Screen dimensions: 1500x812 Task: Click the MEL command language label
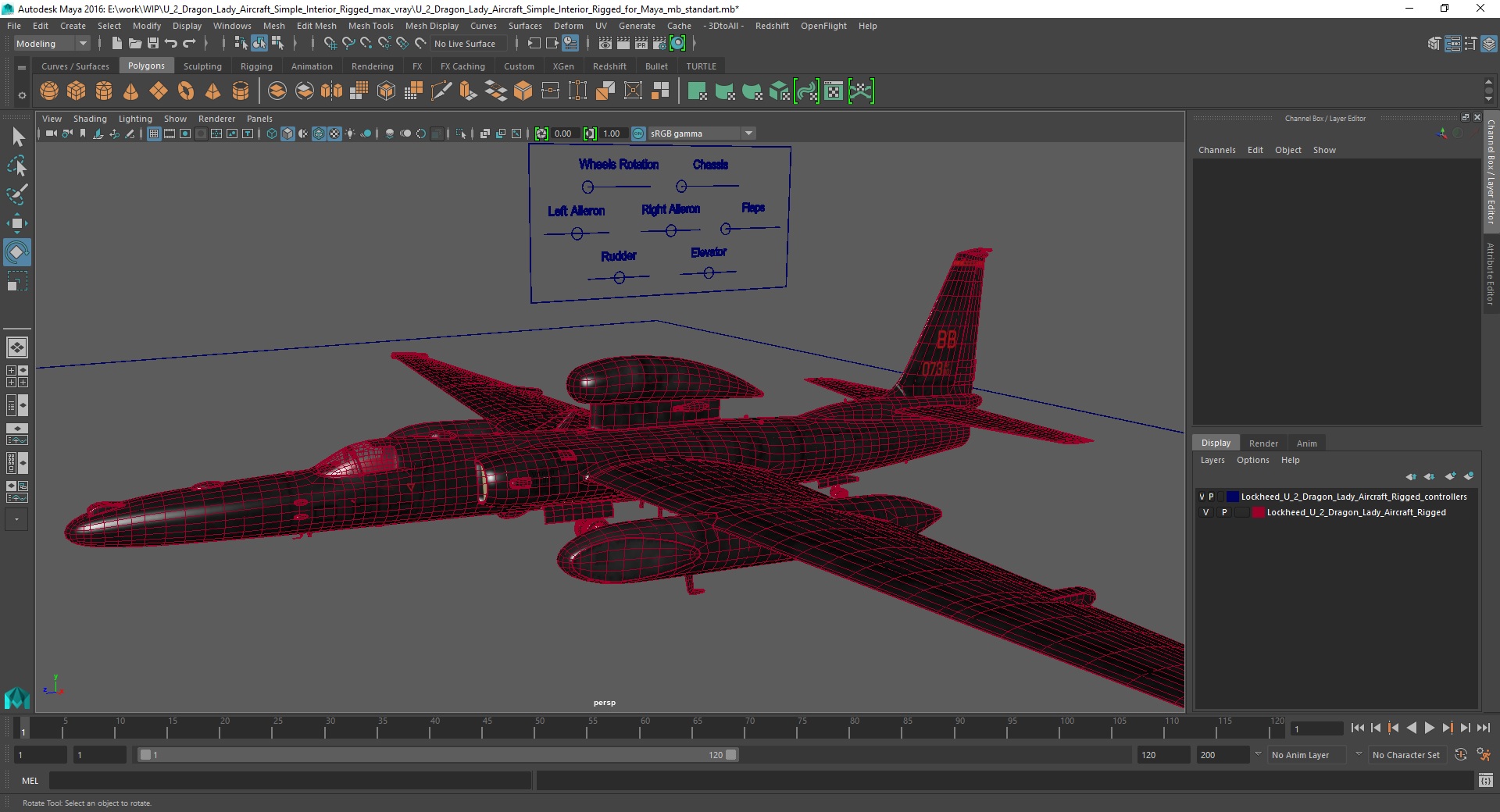click(30, 781)
